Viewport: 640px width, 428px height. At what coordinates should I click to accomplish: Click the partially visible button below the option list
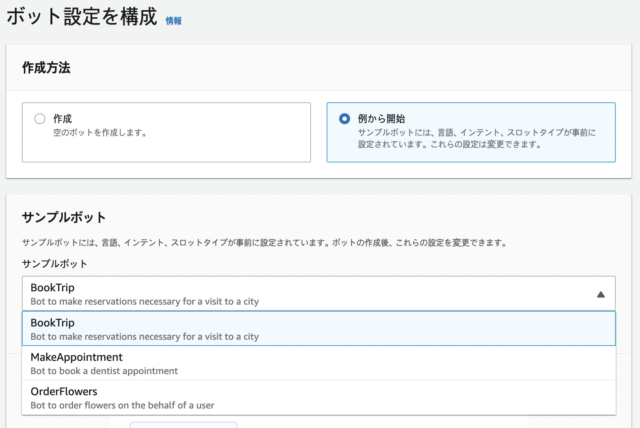click(184, 425)
